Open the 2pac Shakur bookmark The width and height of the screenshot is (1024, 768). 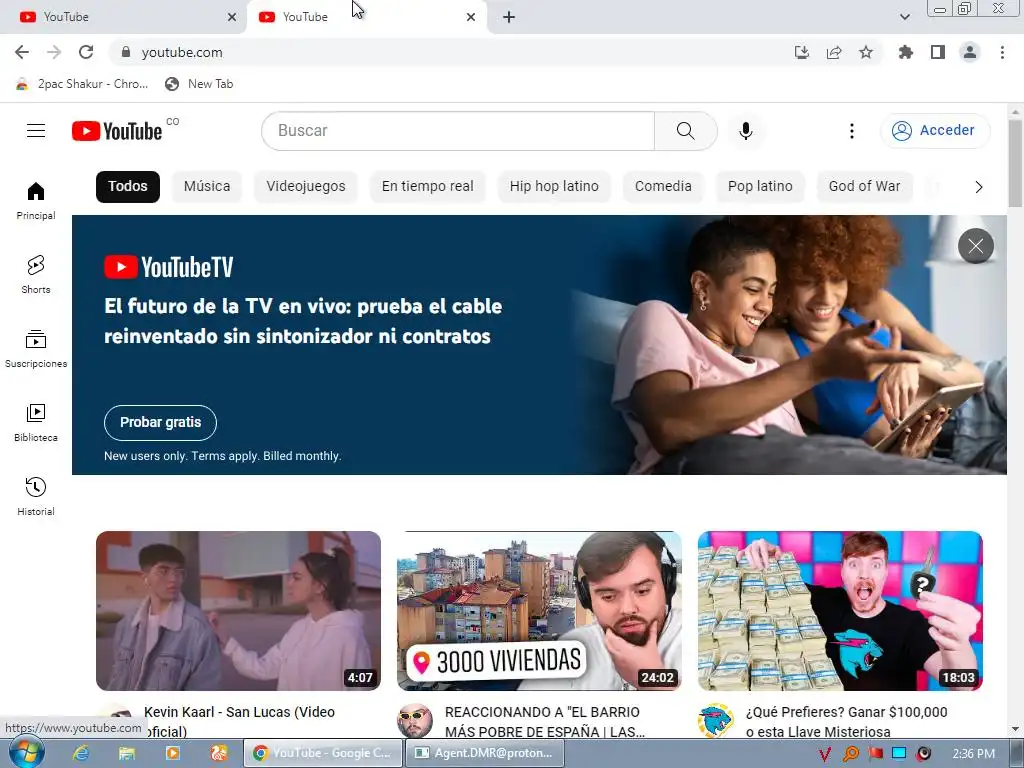coord(83,84)
